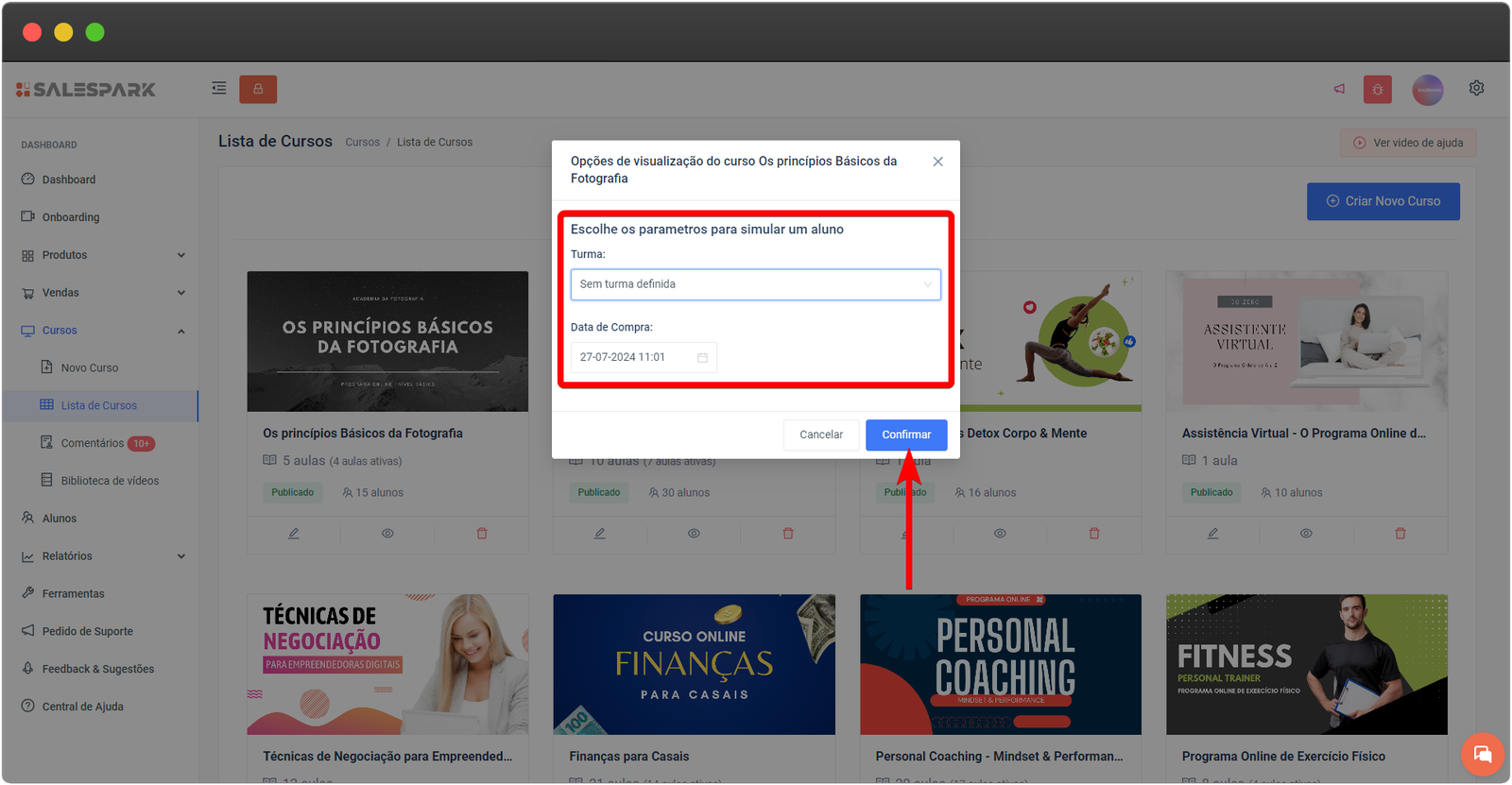Open the megaphone announcements icon
This screenshot has height=785, width=1512.
click(x=1339, y=89)
